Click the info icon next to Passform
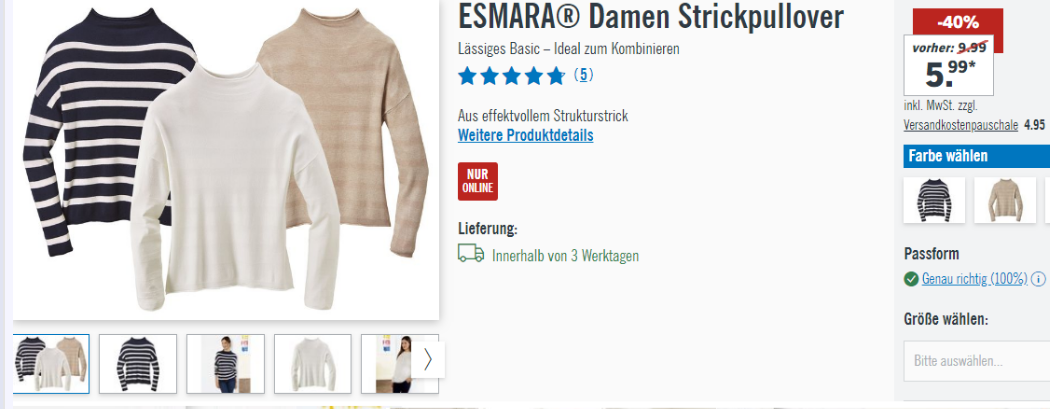Screen dimensions: 1050x409 pos(1038,278)
